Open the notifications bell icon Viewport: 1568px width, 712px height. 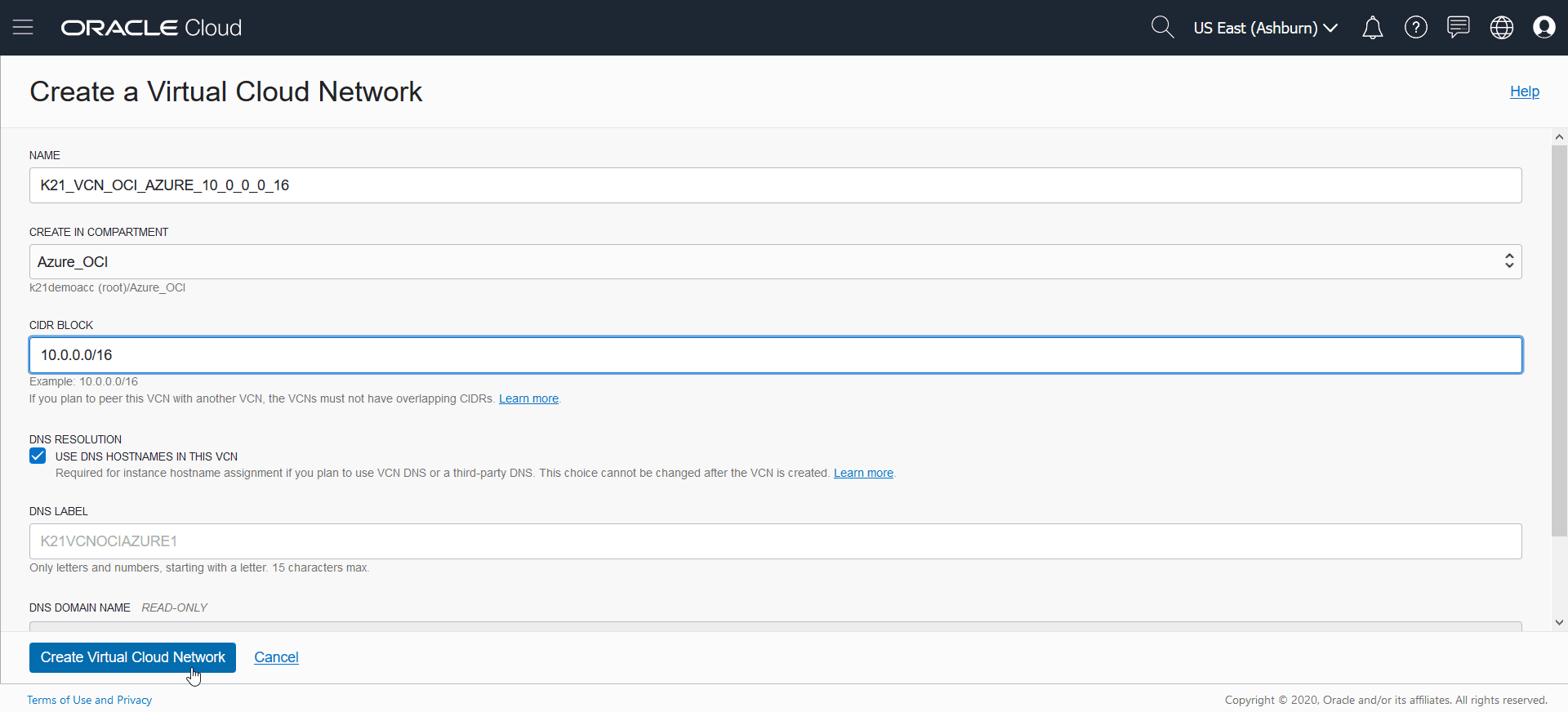[1372, 28]
